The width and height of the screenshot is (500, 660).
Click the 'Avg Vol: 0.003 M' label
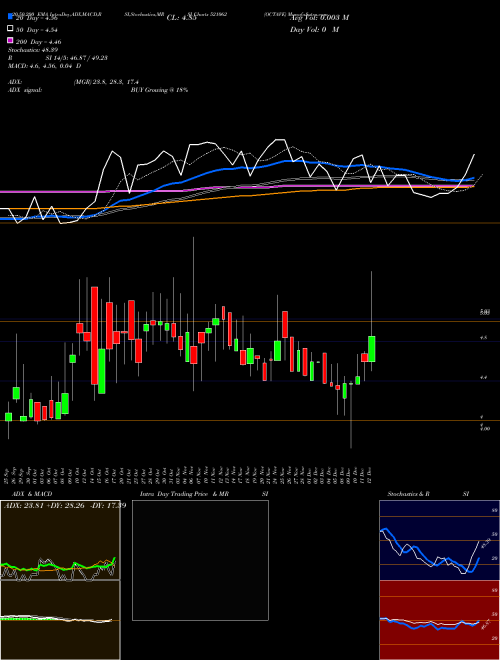319,18
